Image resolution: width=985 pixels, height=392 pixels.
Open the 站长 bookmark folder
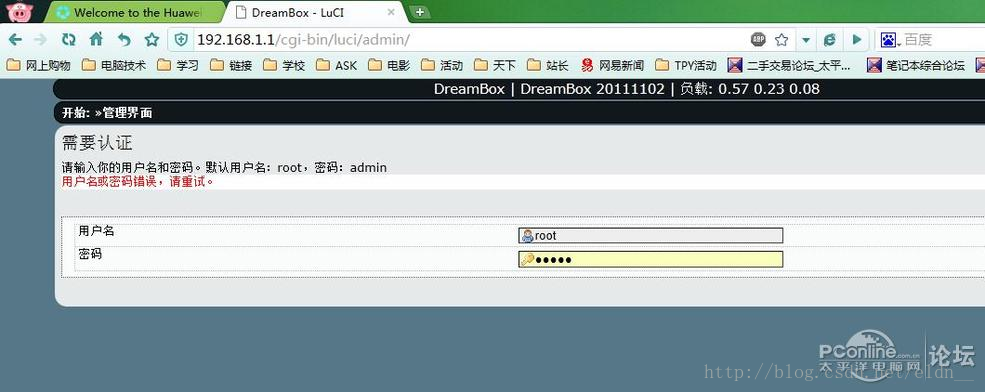(x=547, y=65)
